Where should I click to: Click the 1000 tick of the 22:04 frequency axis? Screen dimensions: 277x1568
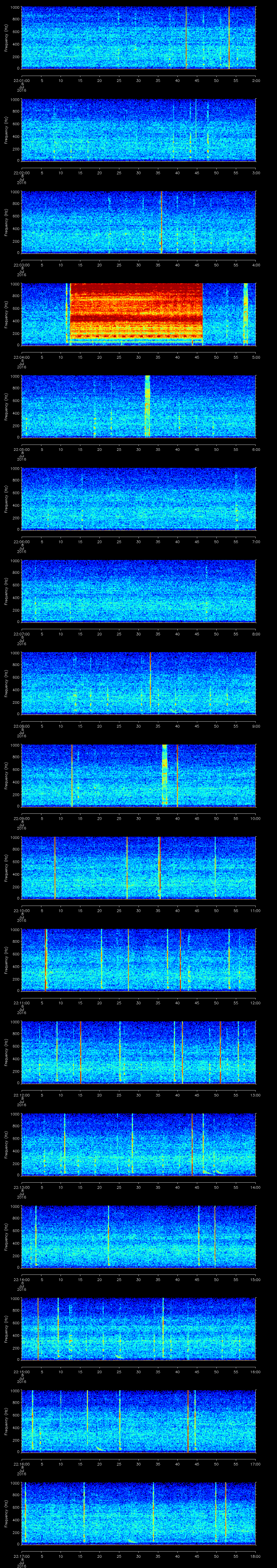coord(15,284)
